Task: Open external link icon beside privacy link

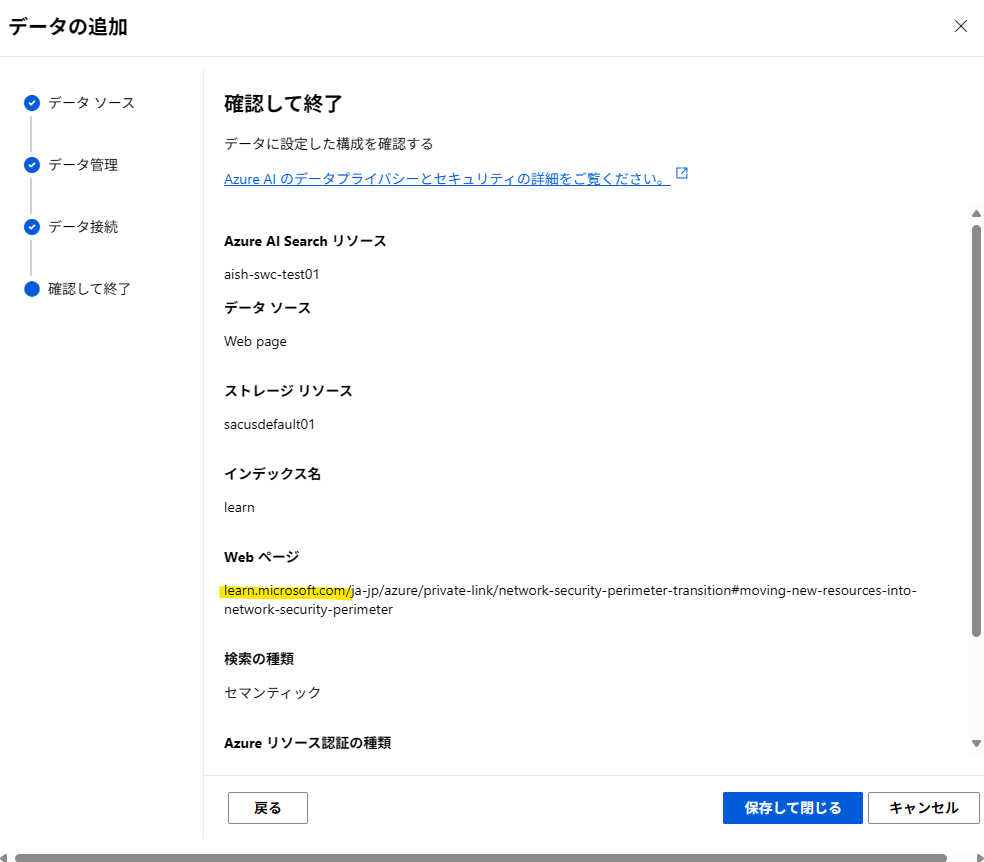Action: coord(682,173)
